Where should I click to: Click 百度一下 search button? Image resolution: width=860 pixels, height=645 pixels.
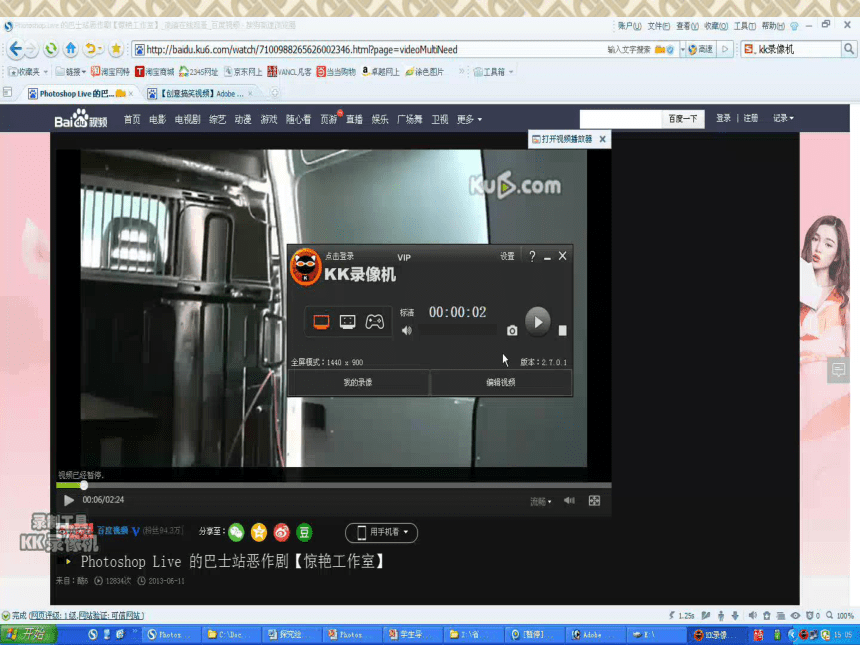click(683, 118)
